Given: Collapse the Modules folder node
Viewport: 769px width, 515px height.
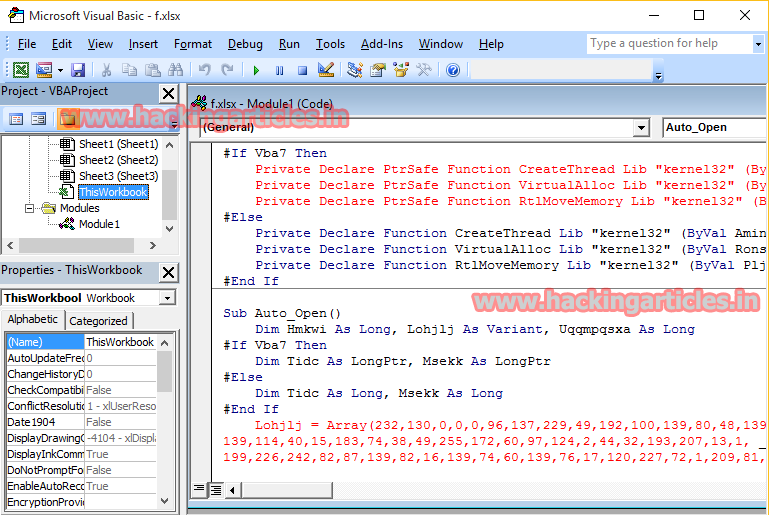Looking at the screenshot, I should coord(29,208).
